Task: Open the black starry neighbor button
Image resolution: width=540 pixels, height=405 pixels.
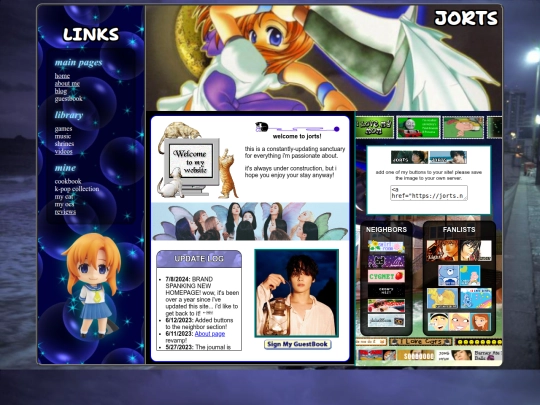Action: 386,291
